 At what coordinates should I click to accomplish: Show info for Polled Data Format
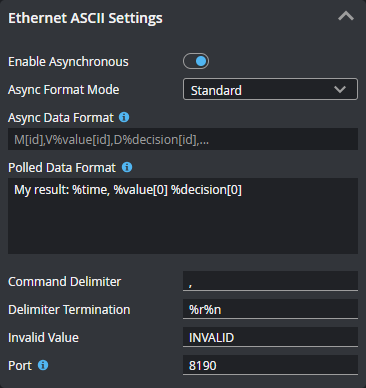[127, 167]
